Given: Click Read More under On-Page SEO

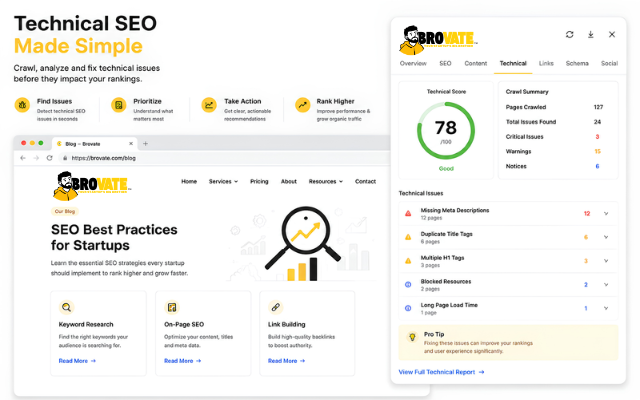Looking at the screenshot, I should coord(182,361).
